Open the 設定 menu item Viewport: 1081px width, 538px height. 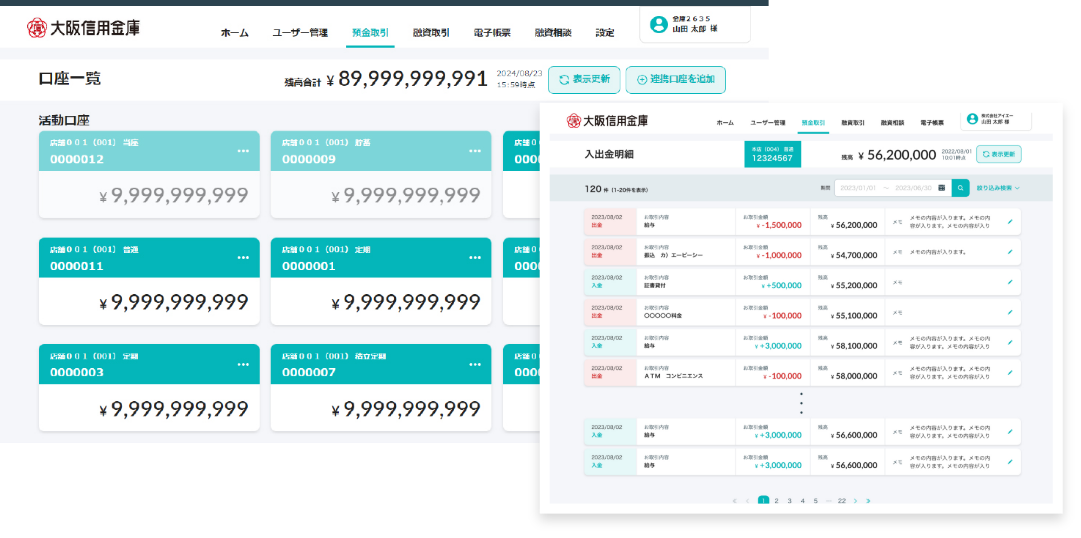pyautogui.click(x=605, y=33)
